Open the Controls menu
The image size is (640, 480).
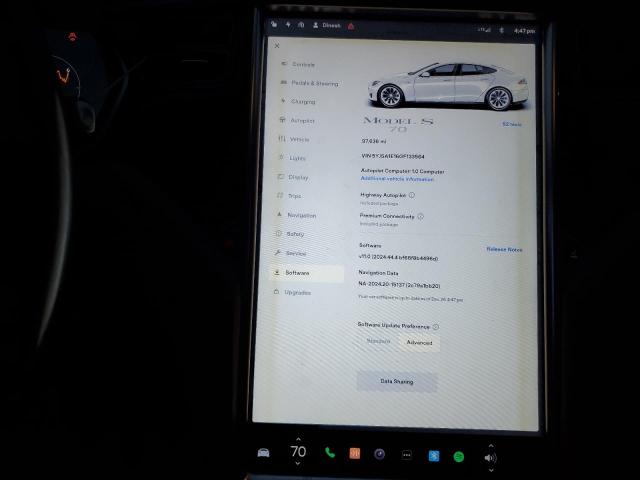click(298, 64)
